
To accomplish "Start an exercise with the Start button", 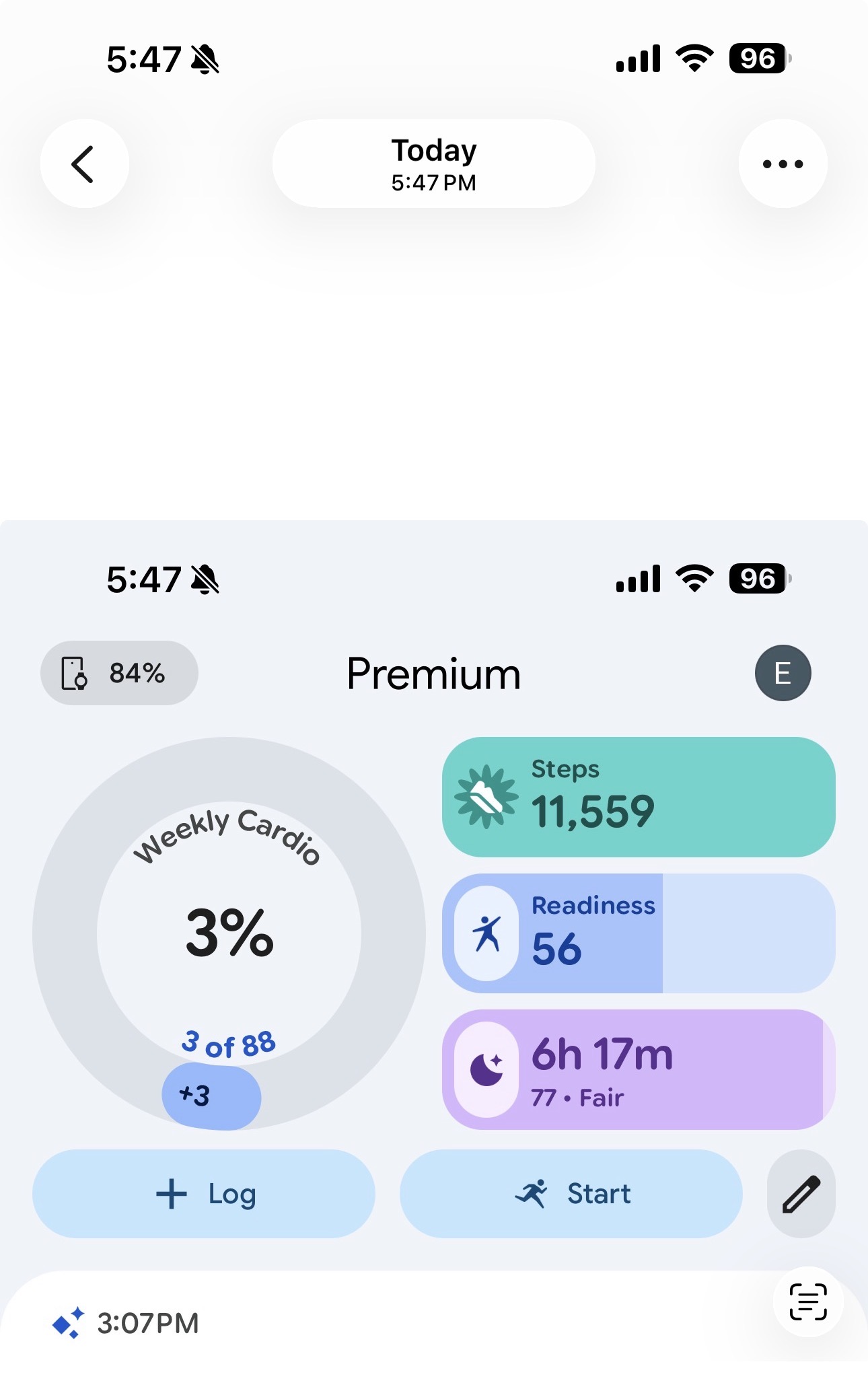I will point(571,1194).
